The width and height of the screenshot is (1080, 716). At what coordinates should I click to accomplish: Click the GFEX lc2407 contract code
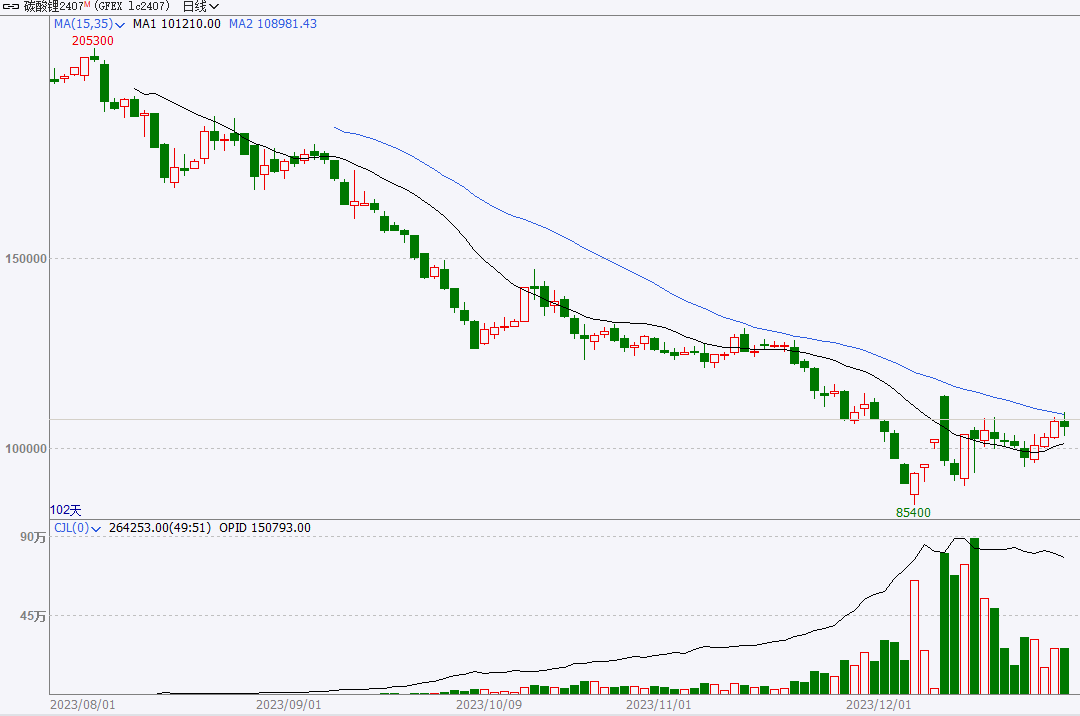coord(132,6)
